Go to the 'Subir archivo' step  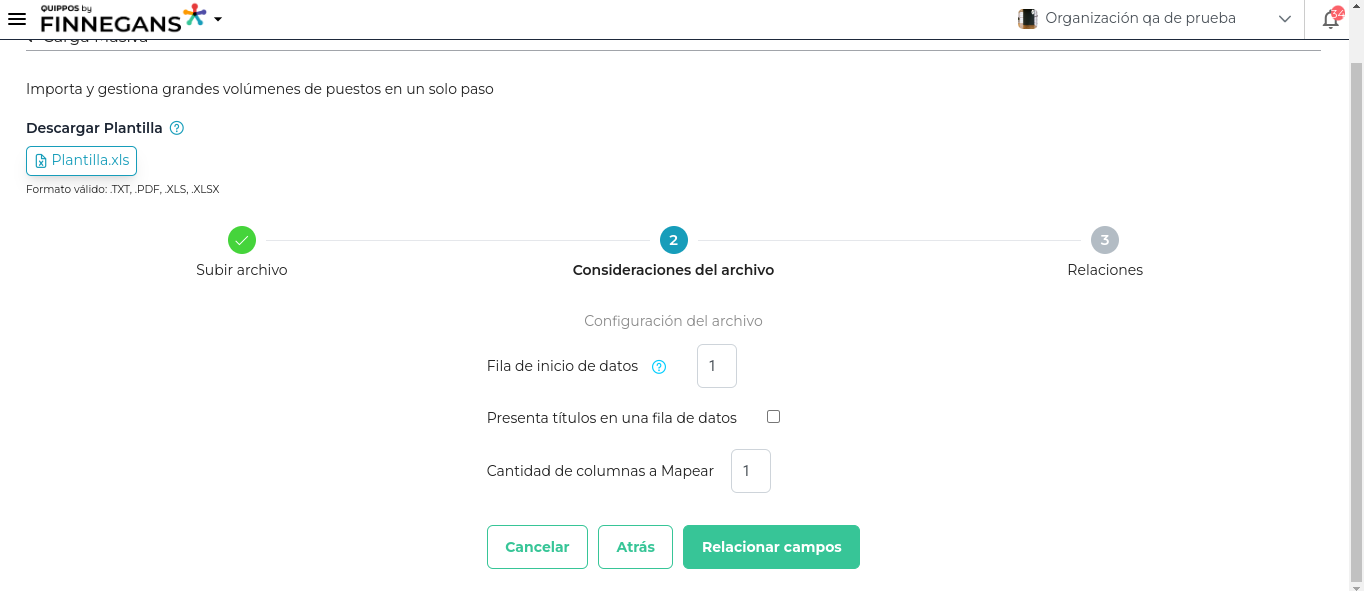[242, 270]
